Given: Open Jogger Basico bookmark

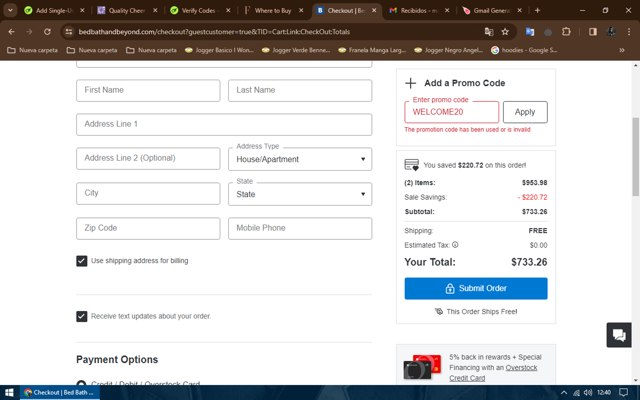Looking at the screenshot, I should click(219, 50).
